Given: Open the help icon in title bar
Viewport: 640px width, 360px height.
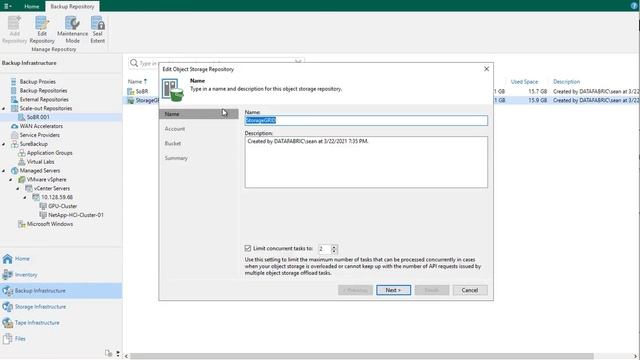Looking at the screenshot, I should (x=634, y=6).
